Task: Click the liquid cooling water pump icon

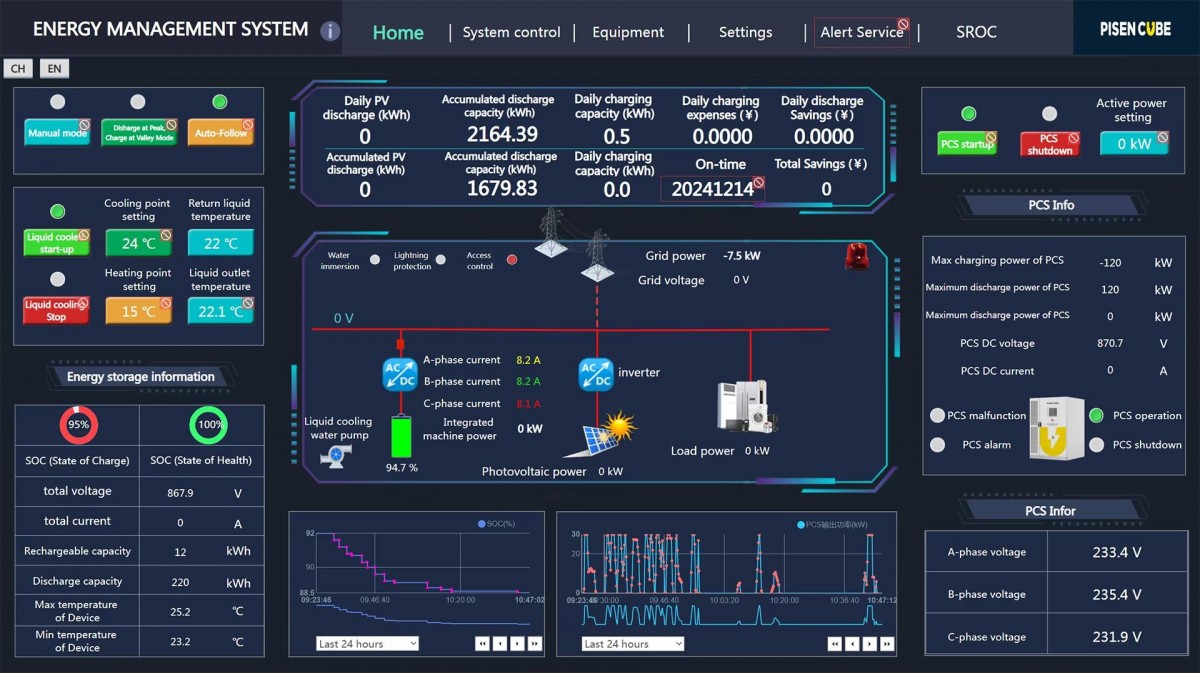Action: [336, 455]
